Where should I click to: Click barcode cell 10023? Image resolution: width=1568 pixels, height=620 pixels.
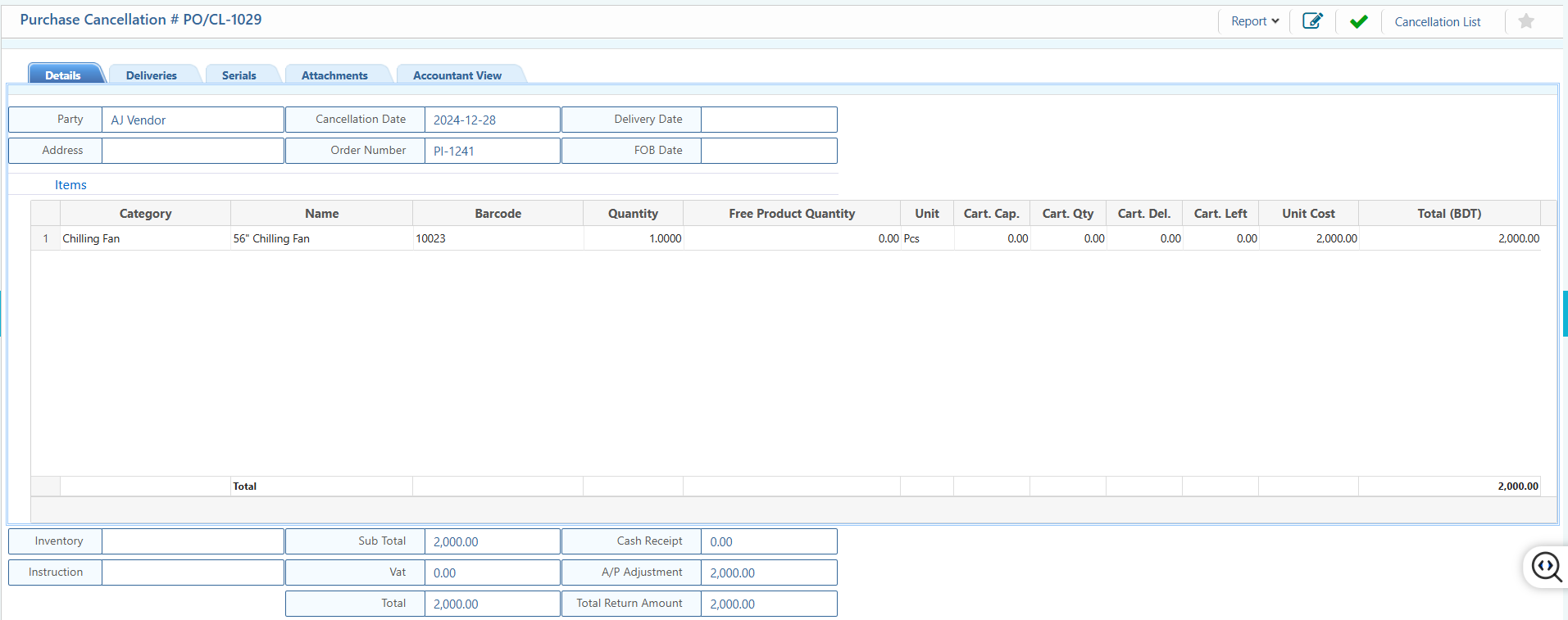click(498, 238)
